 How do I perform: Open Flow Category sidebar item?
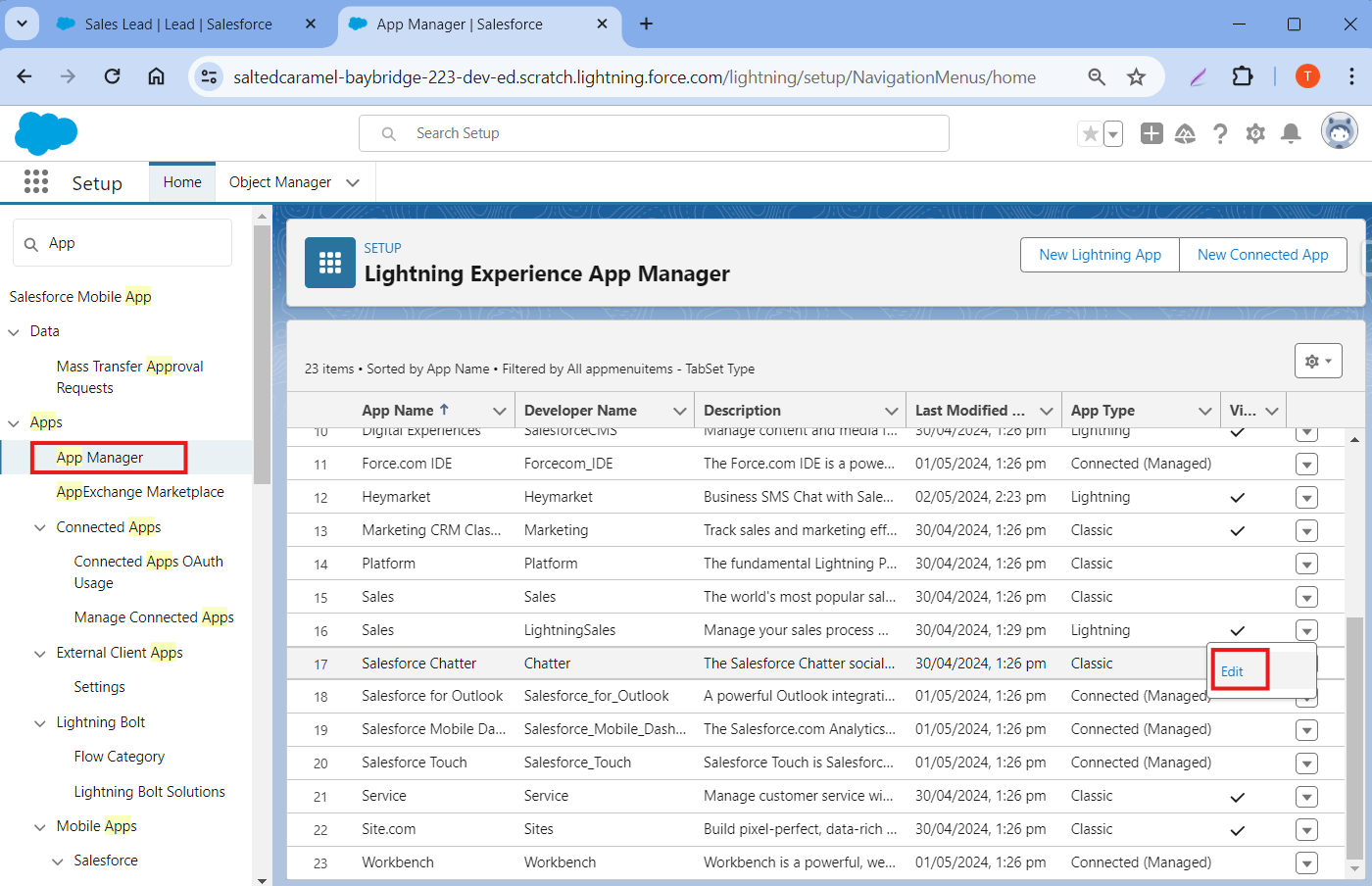[120, 757]
